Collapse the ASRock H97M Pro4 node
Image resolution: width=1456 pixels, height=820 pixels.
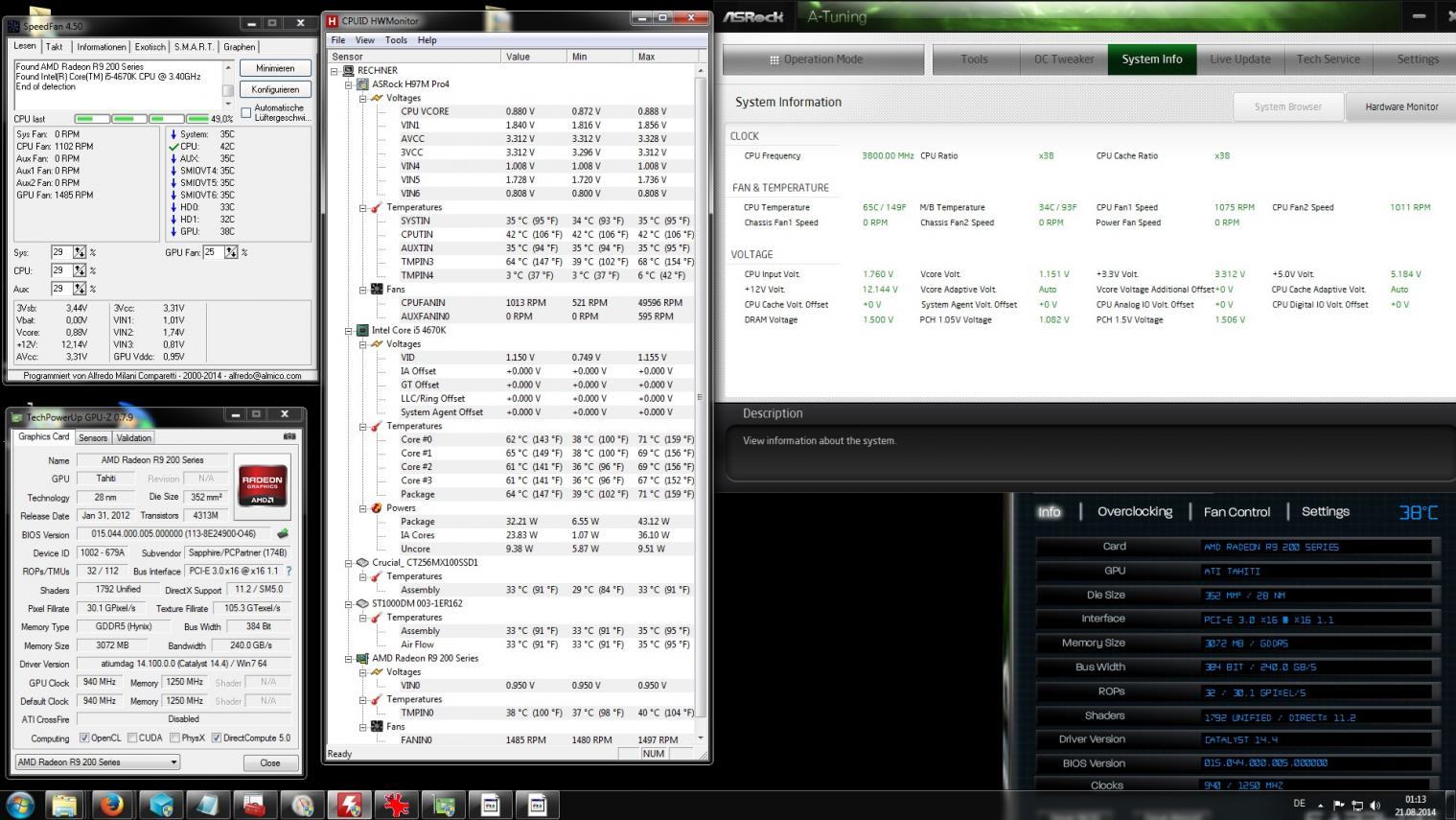click(x=349, y=84)
